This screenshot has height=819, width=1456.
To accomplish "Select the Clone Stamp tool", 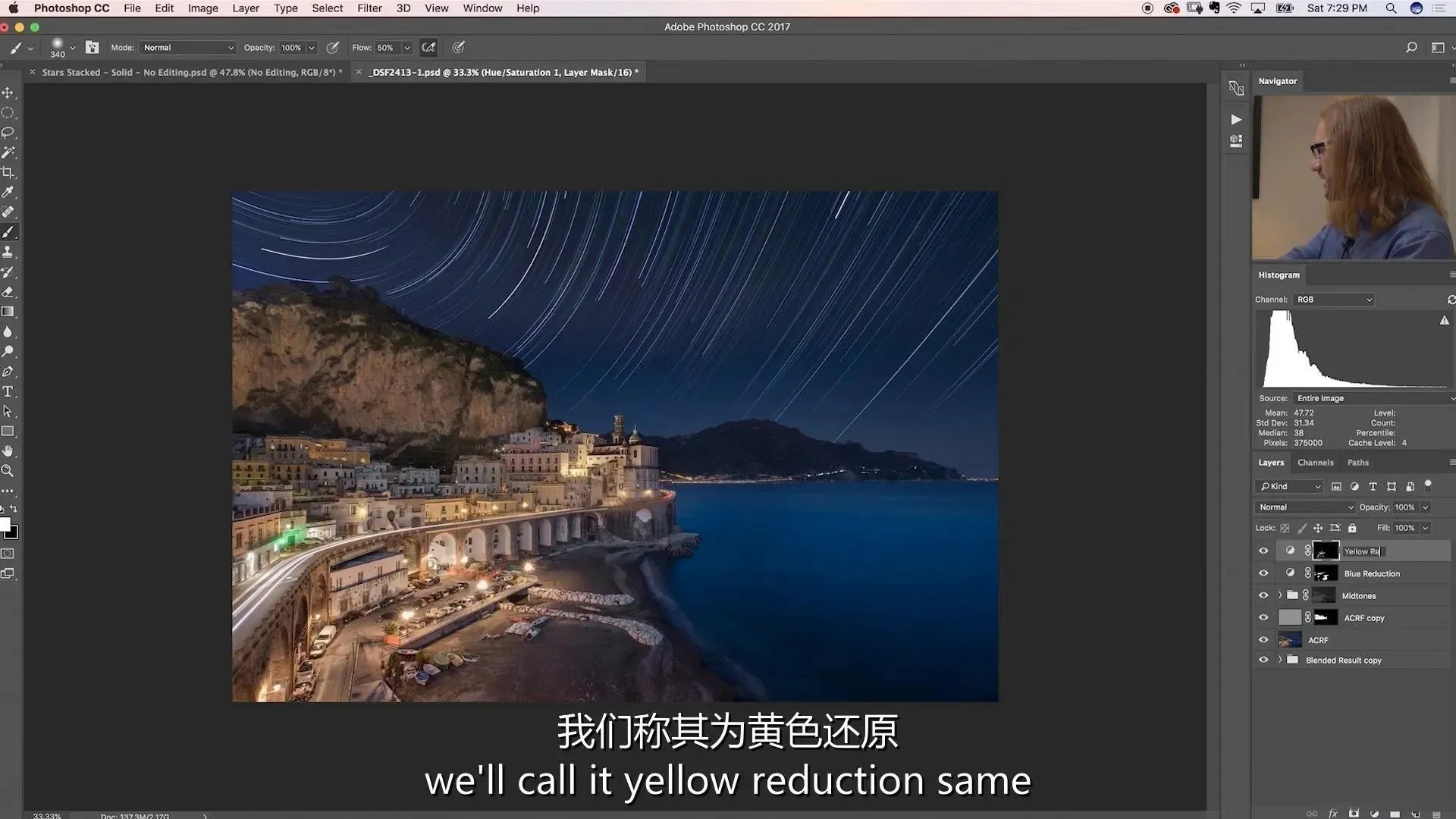I will (x=8, y=252).
